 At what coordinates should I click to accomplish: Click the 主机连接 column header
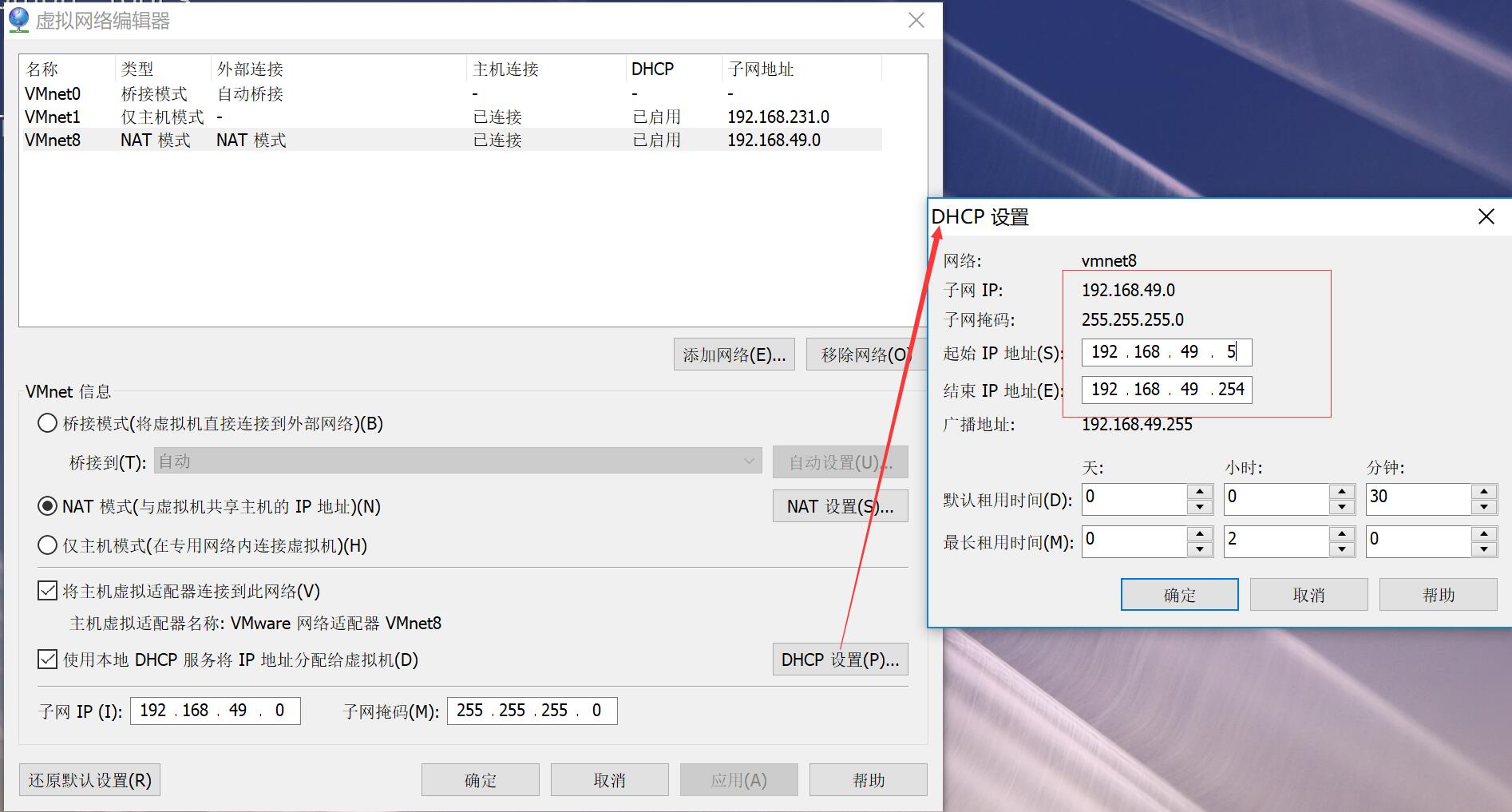(547, 69)
